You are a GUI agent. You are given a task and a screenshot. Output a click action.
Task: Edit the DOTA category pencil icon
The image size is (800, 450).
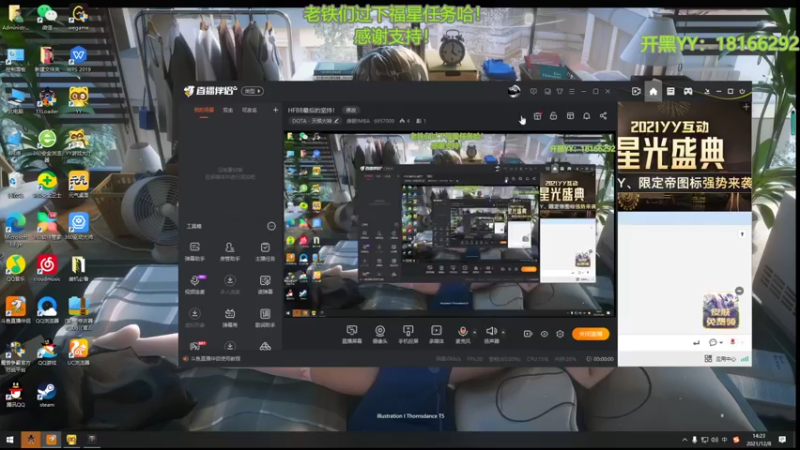pyautogui.click(x=336, y=121)
